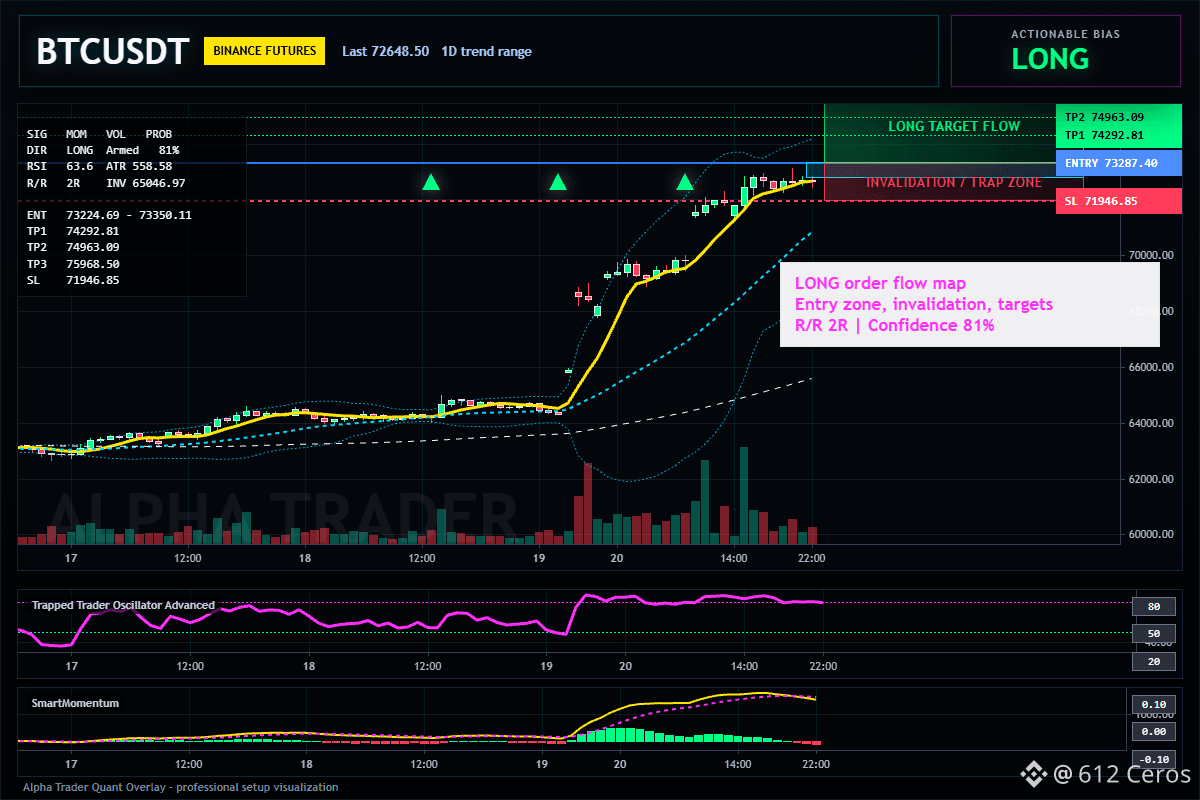Image resolution: width=1200 pixels, height=800 pixels.
Task: Click the SIG MOM VOL PROB header row
Action: [x=99, y=133]
